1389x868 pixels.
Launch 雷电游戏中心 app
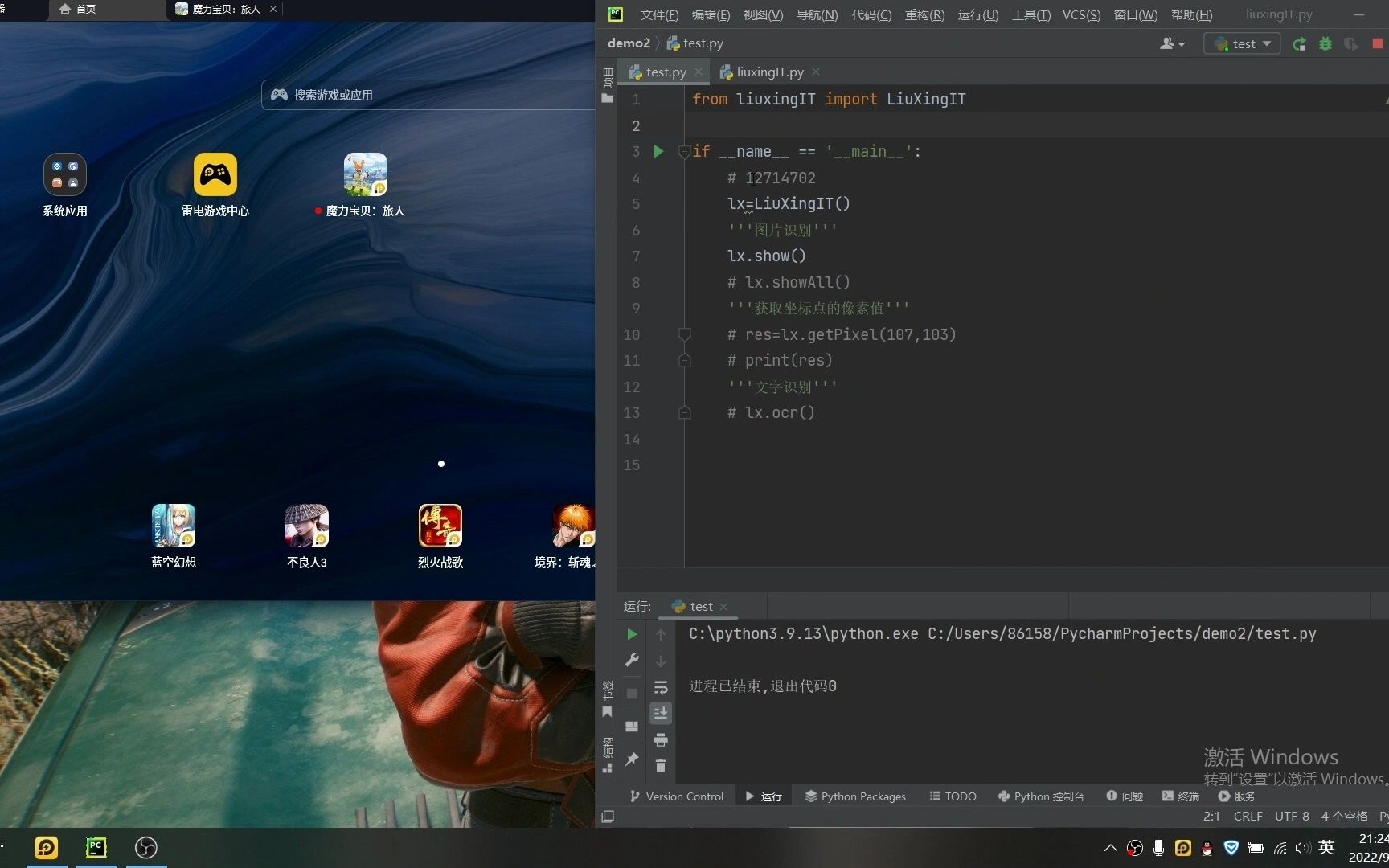[215, 174]
